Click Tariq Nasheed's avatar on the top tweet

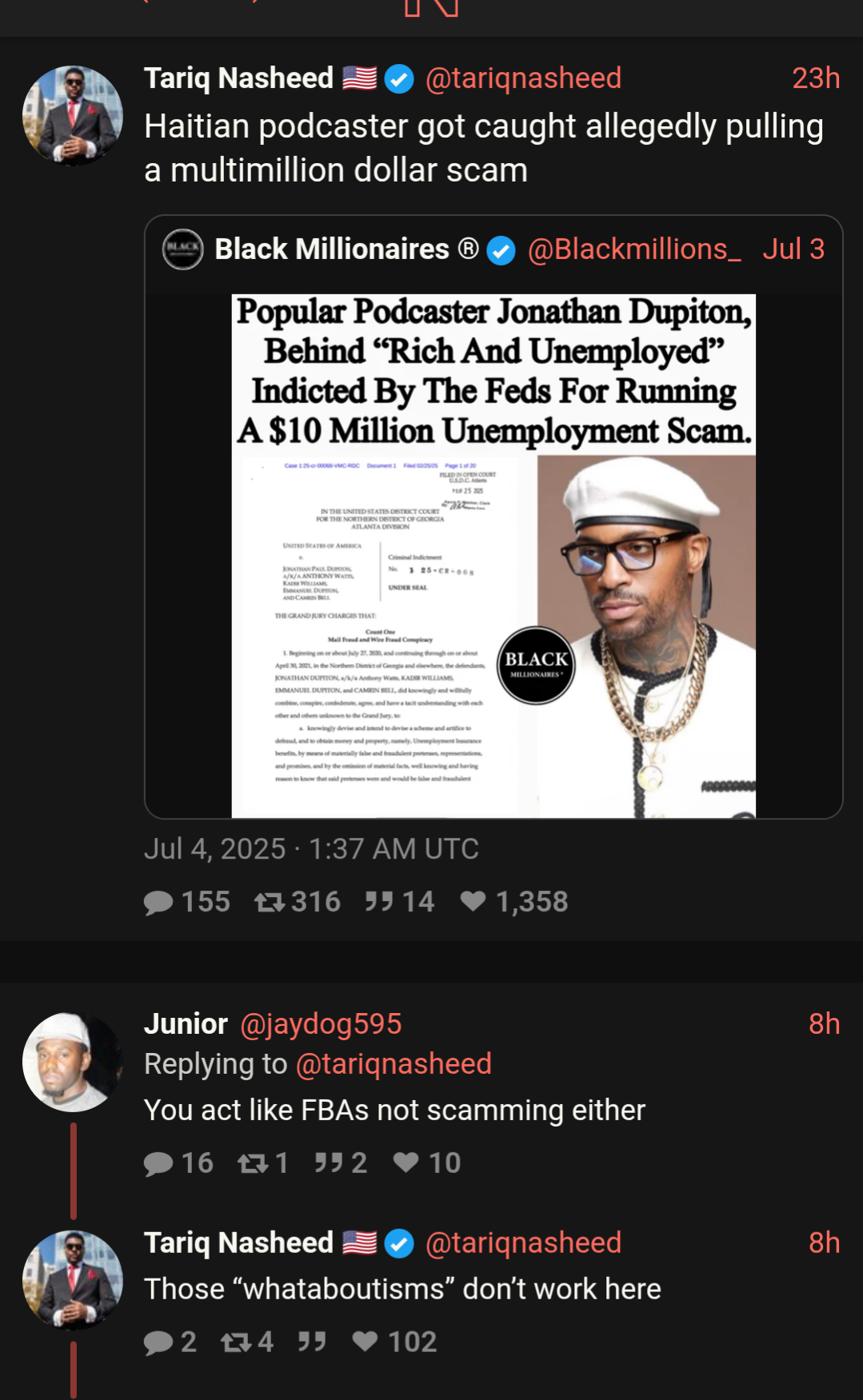pyautogui.click(x=73, y=116)
